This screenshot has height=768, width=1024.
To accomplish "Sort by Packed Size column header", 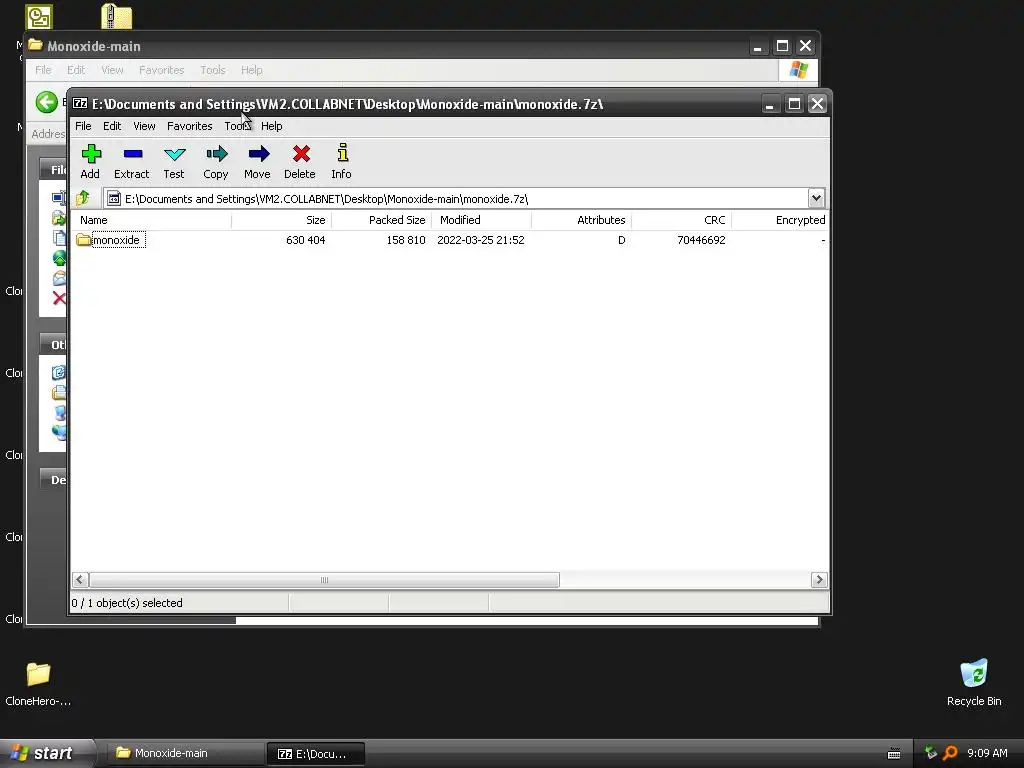I will (x=381, y=220).
